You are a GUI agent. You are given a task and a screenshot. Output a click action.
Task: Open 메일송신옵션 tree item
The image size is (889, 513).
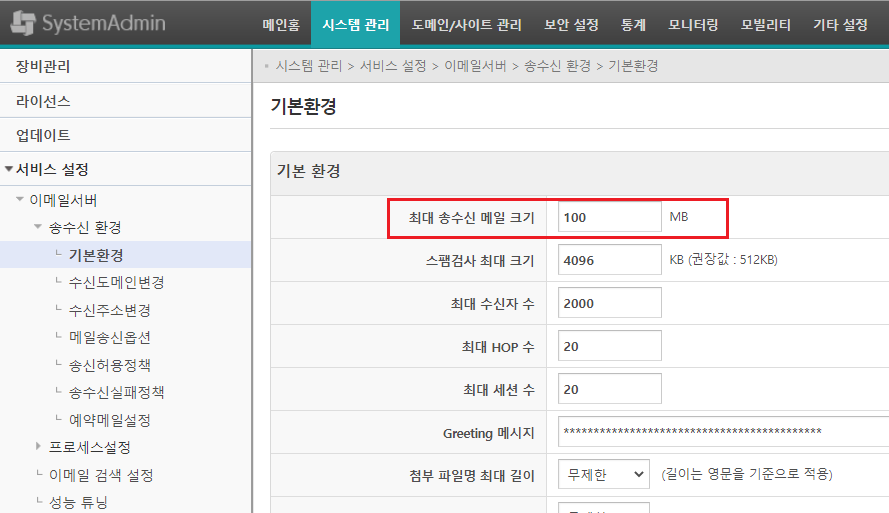pyautogui.click(x=110, y=337)
